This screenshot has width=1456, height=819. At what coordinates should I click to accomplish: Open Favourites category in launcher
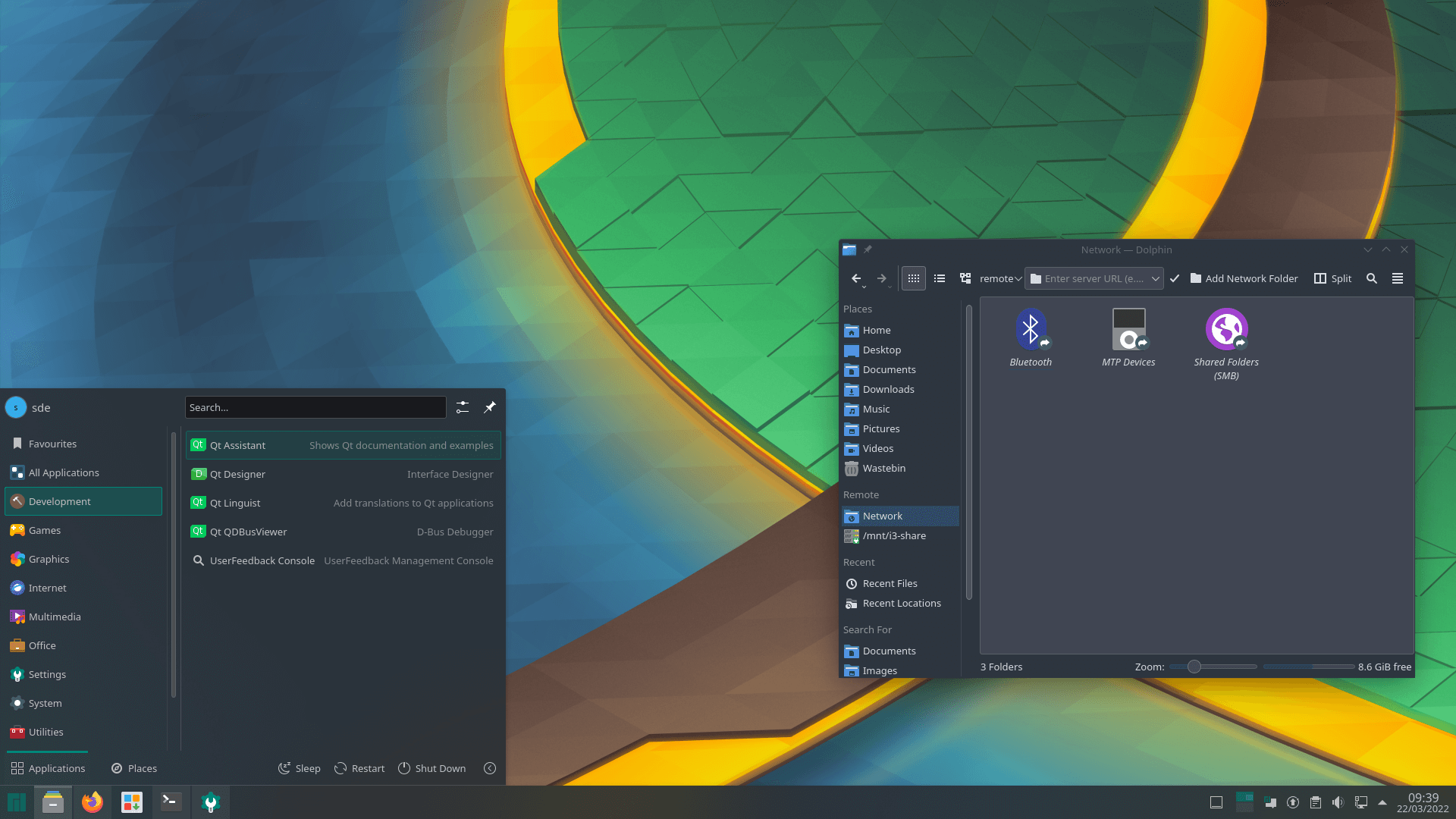[83, 444]
